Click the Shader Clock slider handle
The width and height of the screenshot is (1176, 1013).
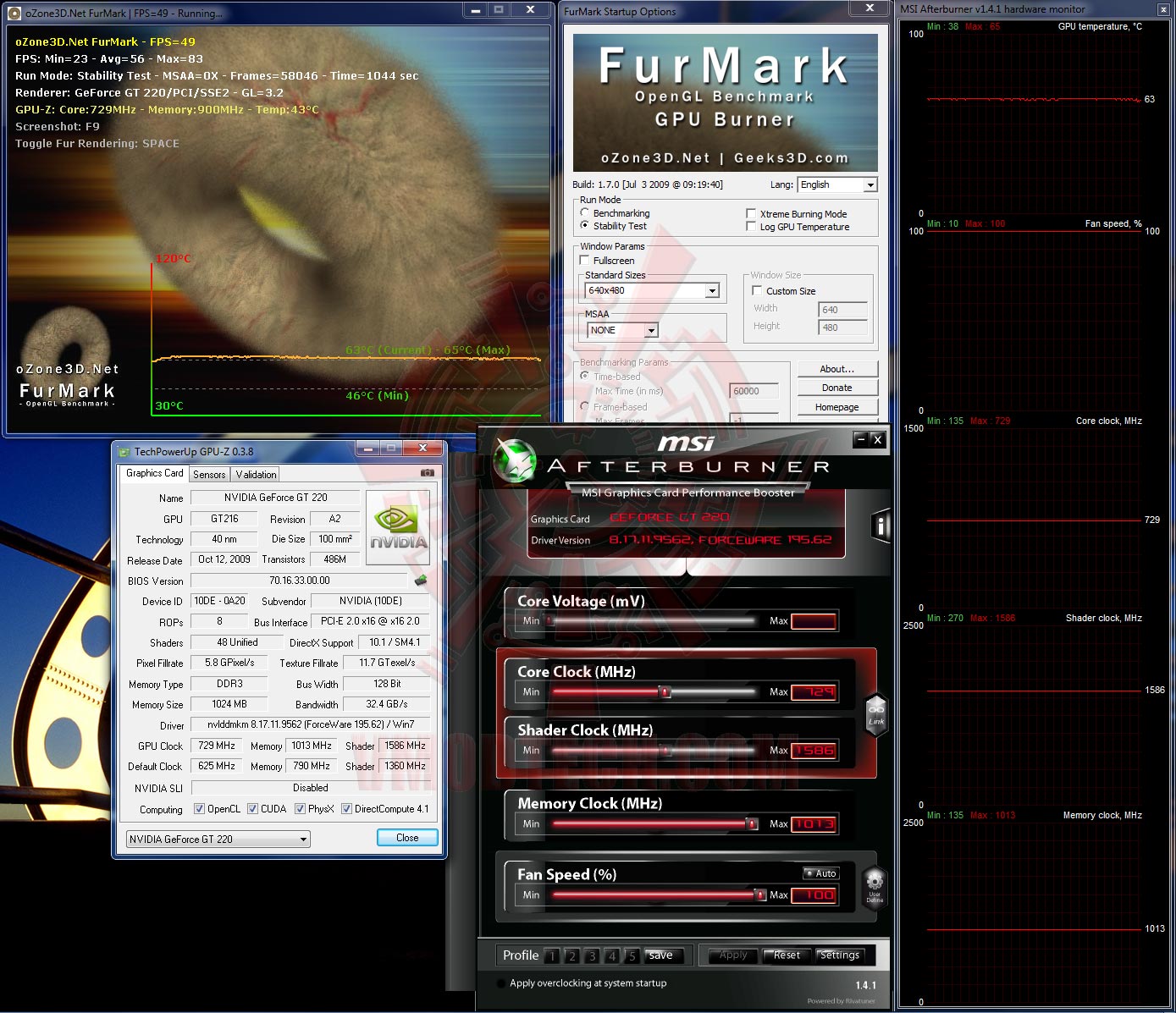point(666,751)
